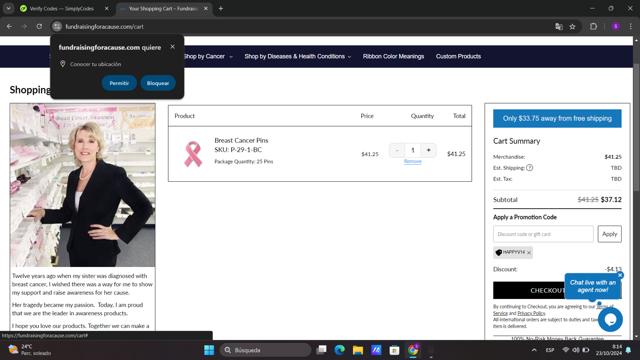
Task: Launch Microsoft Edge from taskbar
Action: [340, 350]
